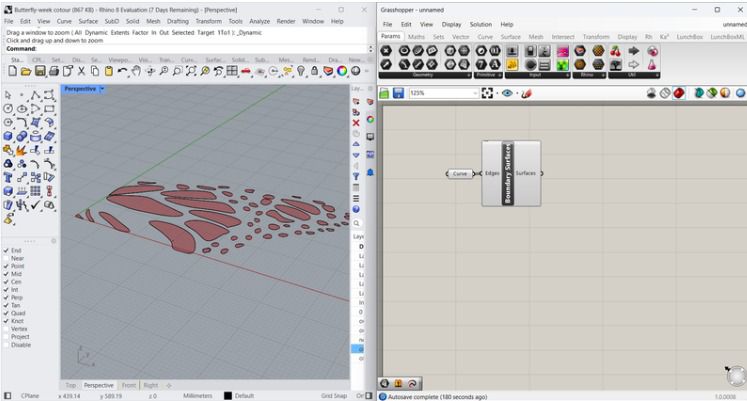Image resolution: width=747 pixels, height=401 pixels.
Task: Click the color wheel icon in Rhino toolbar
Action: (x=342, y=71)
